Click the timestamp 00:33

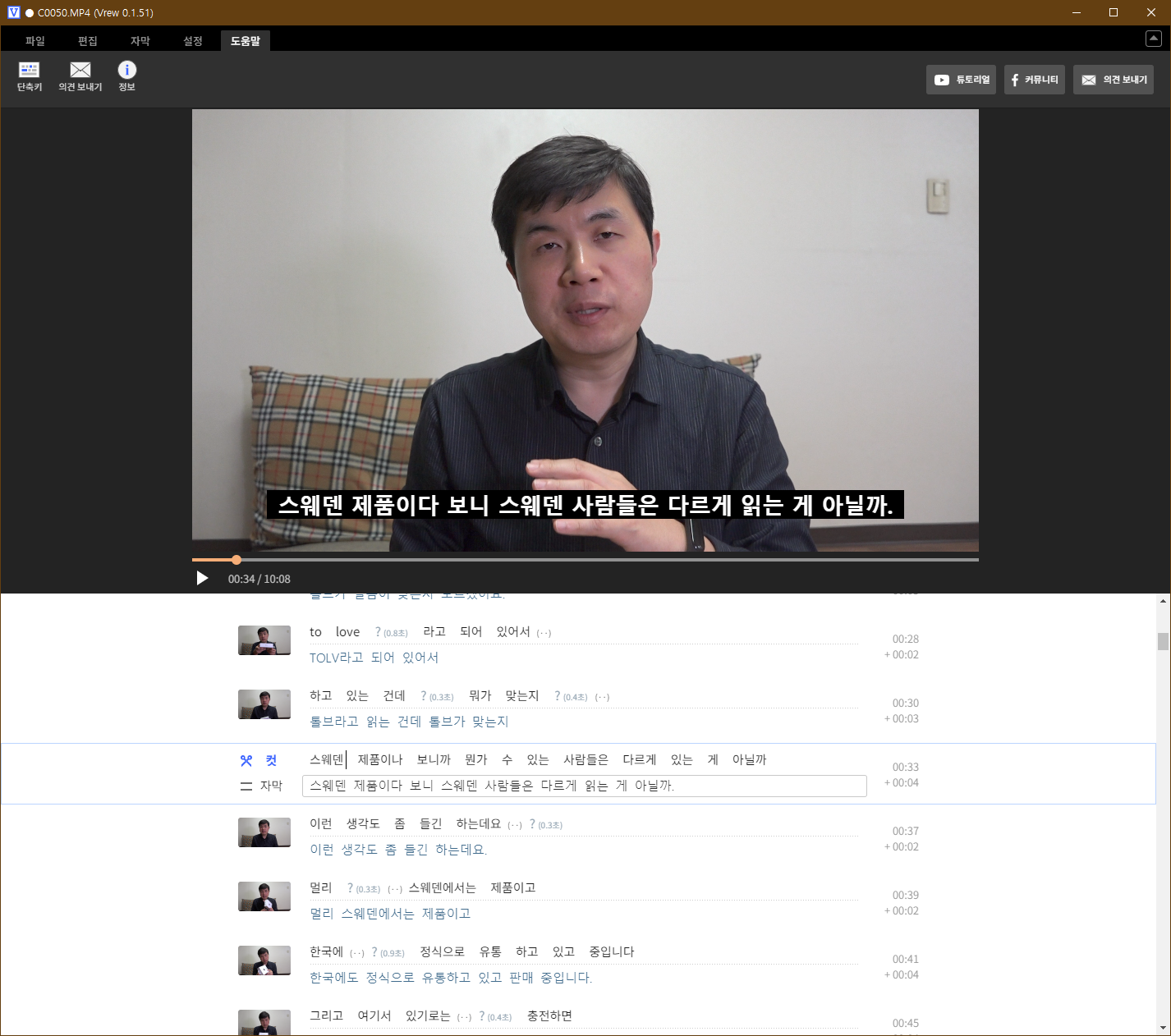pos(905,767)
